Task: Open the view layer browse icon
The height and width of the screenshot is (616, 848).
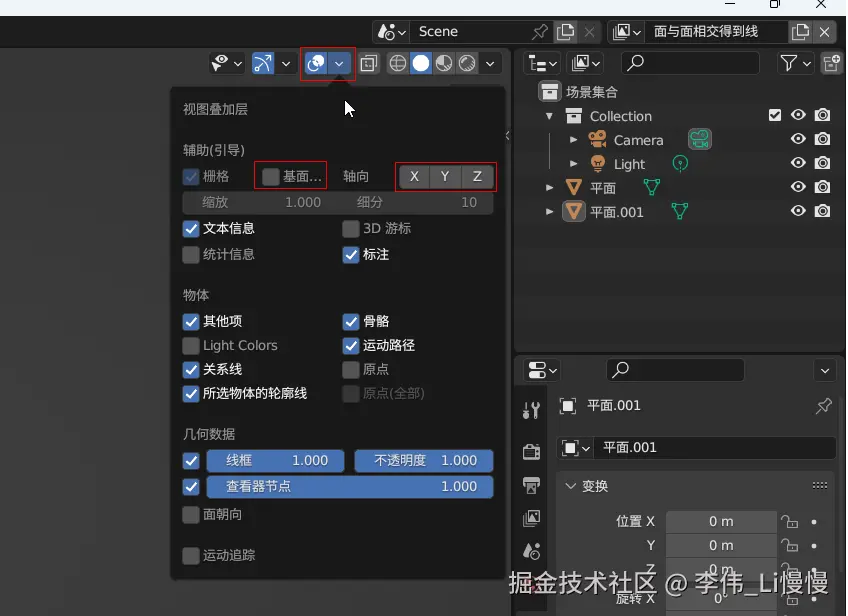Action: pos(626,32)
